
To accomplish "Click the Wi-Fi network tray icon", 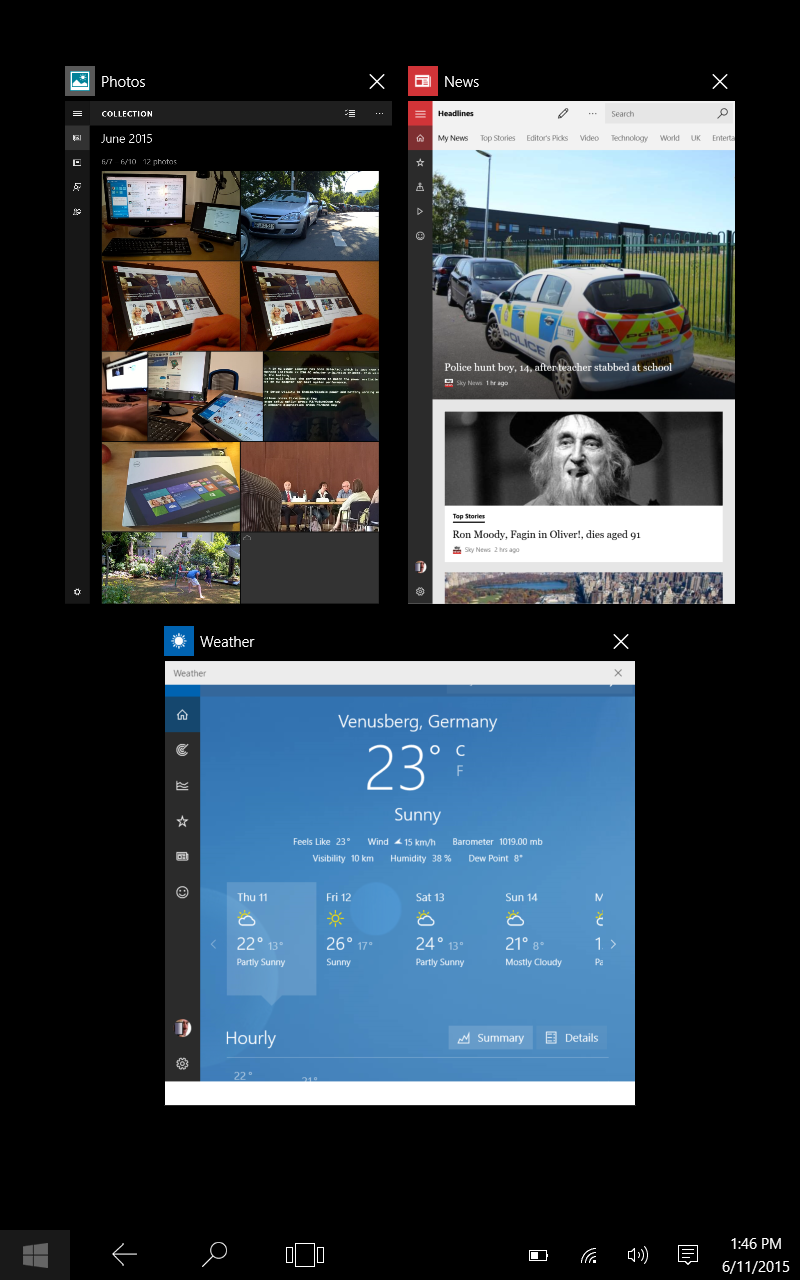I will pos(589,1255).
